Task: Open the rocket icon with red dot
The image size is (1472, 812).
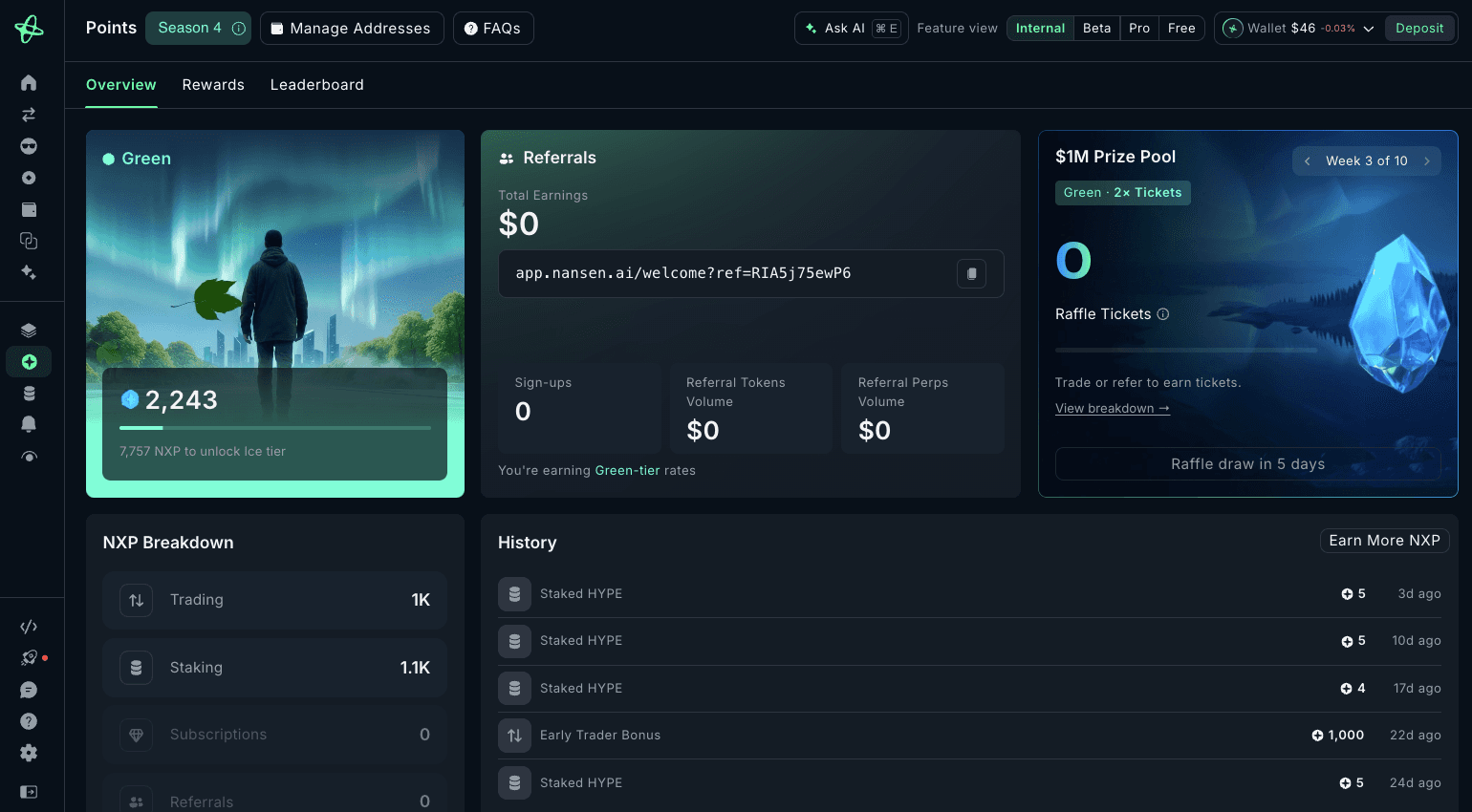Action: coord(29,658)
